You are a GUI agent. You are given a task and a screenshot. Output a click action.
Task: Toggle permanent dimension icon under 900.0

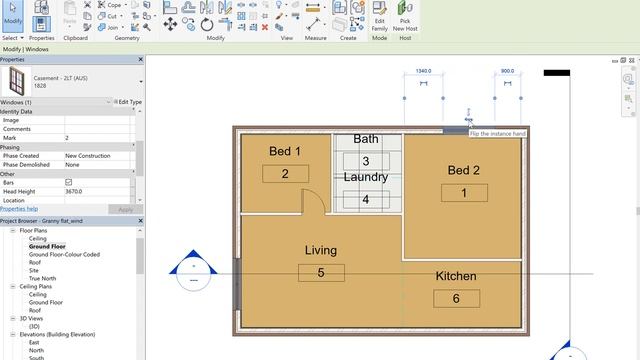[x=507, y=83]
